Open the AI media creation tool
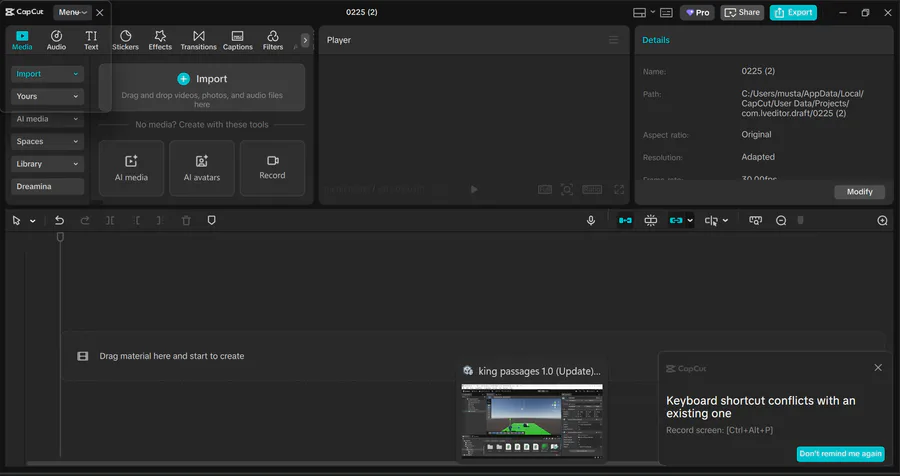This screenshot has height=476, width=900. point(131,168)
